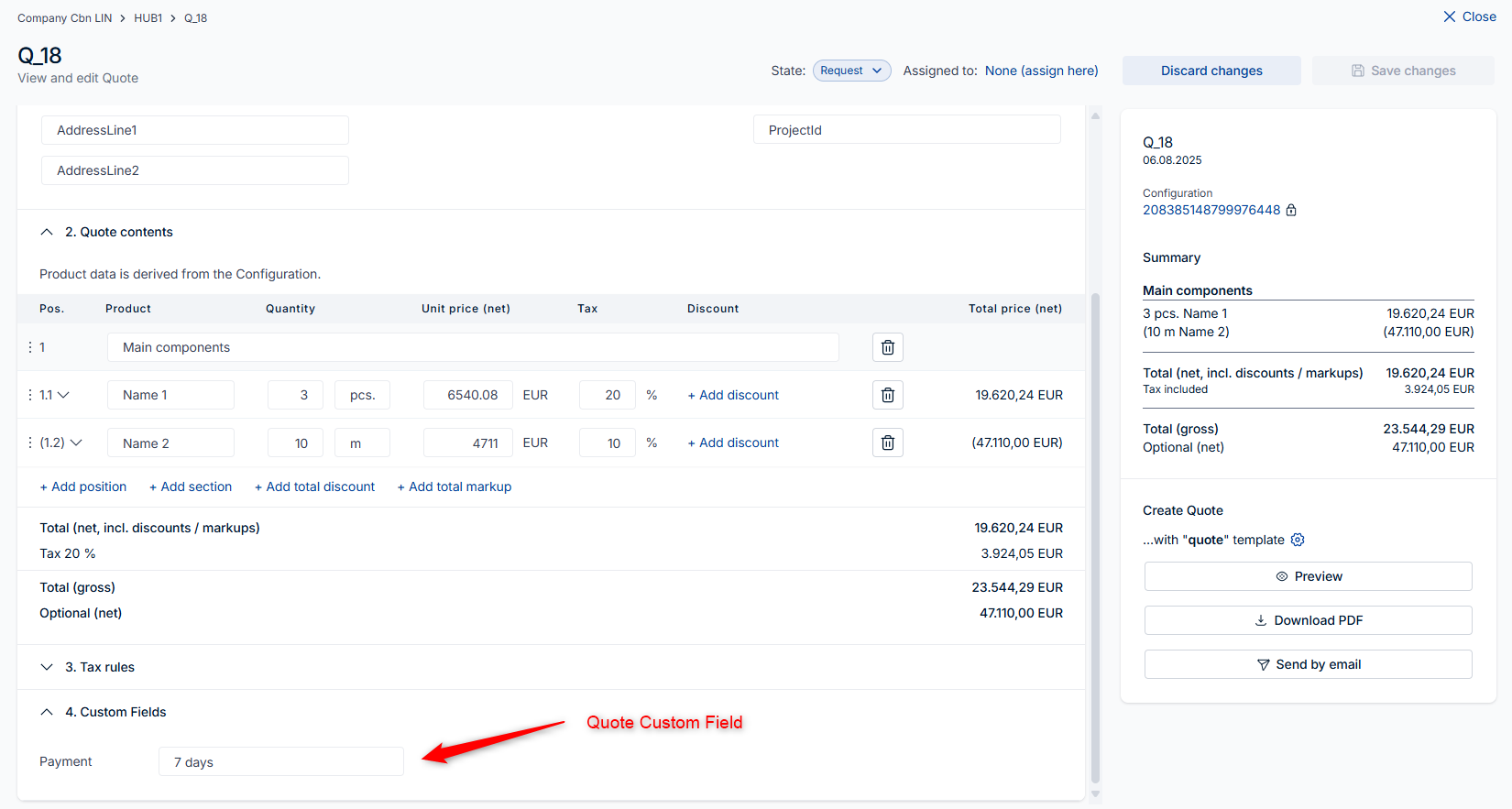This screenshot has width=1512, height=809.
Task: Delete the Name 2 position row
Action: click(887, 443)
